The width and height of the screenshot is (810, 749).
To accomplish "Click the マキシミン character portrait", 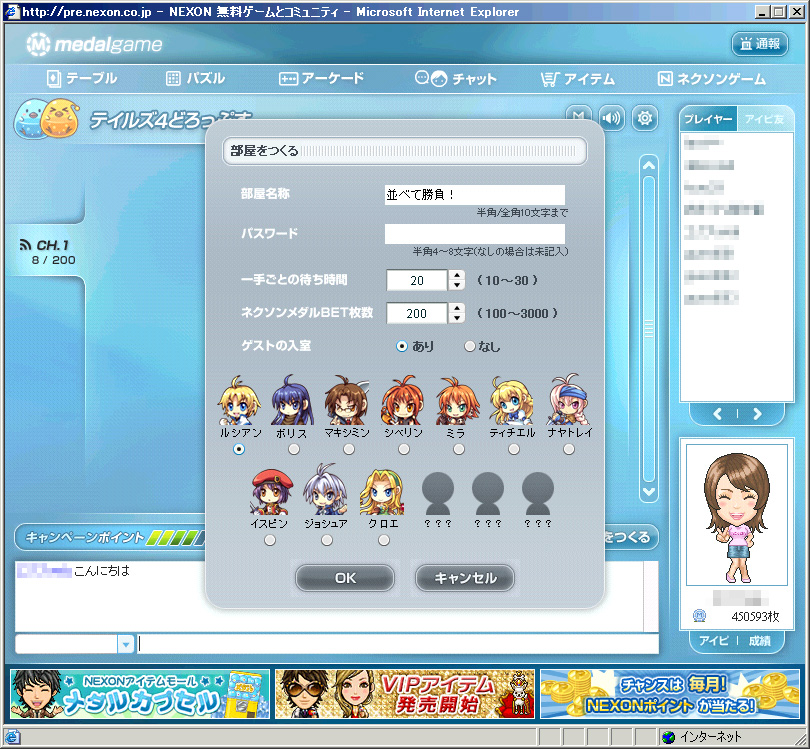I will click(x=347, y=400).
